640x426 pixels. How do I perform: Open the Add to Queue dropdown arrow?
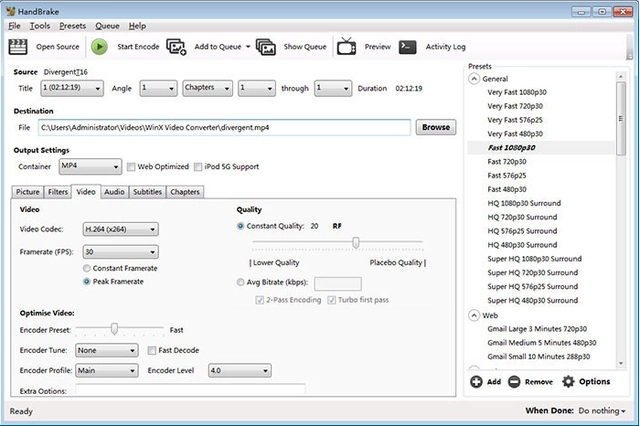(x=248, y=47)
